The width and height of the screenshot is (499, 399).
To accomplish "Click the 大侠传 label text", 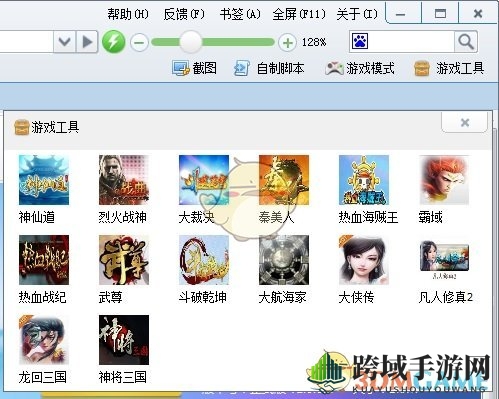I will pyautogui.click(x=356, y=297).
